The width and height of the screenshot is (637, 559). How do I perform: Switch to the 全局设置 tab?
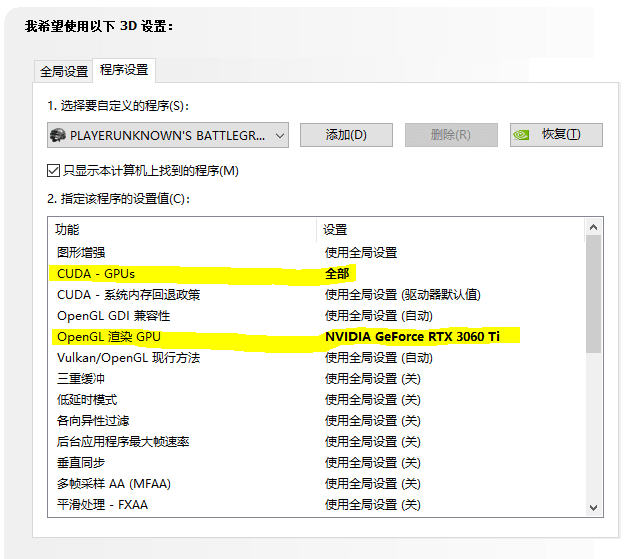(x=64, y=72)
